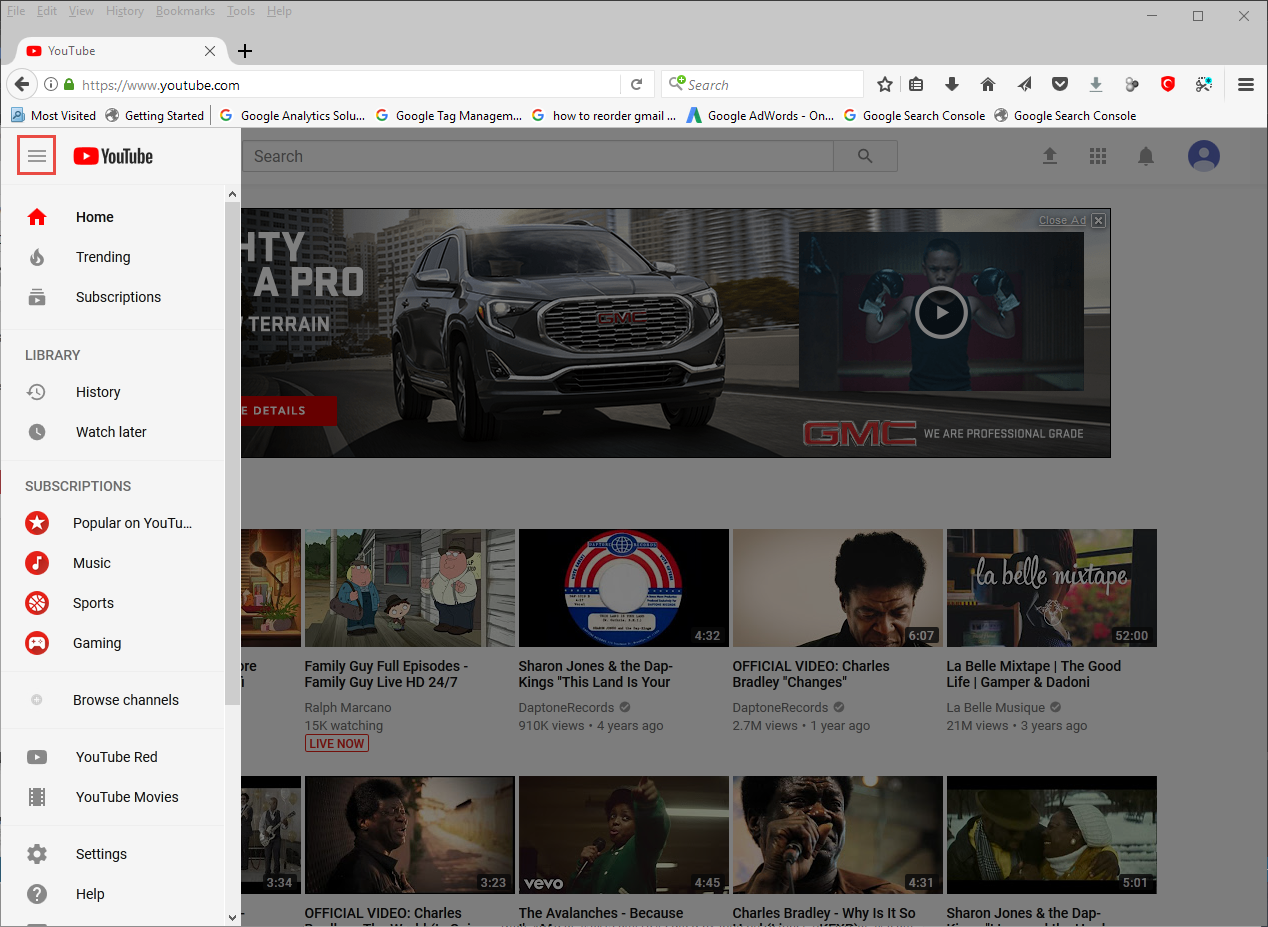Open the YouTube apps grid icon
Screen dimensions: 1268x927
coord(1097,156)
